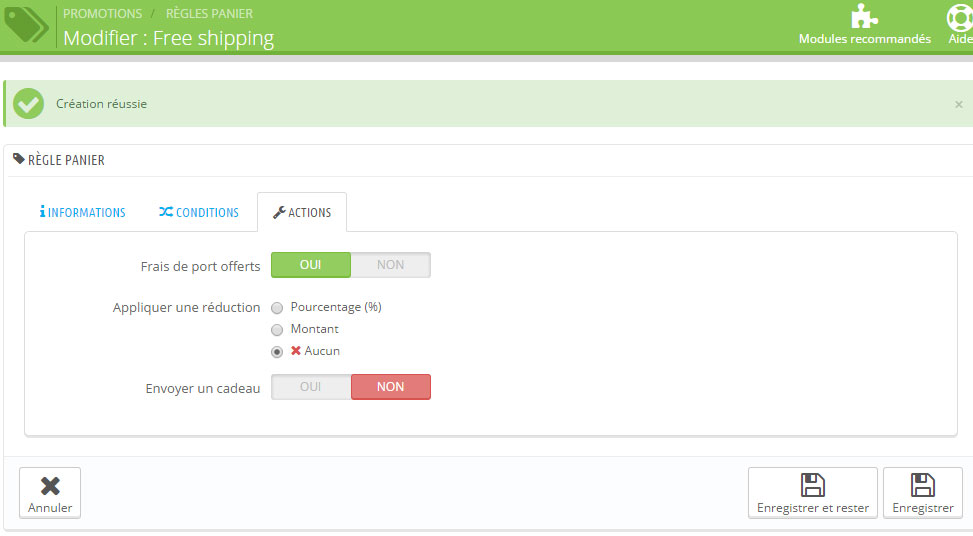The width and height of the screenshot is (973, 536).
Task: Click the Modifier : Free shipping title
Action: 168,38
